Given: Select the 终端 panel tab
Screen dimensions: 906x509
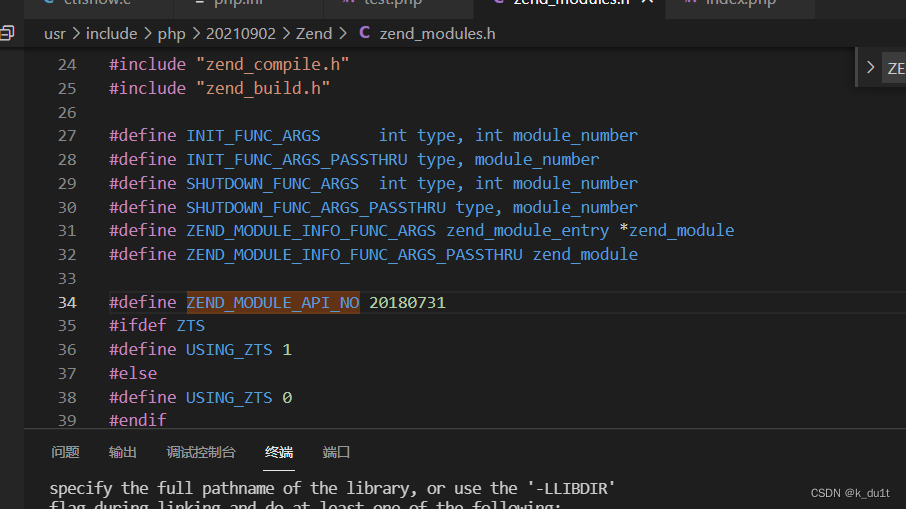Looking at the screenshot, I should pyautogui.click(x=279, y=452).
